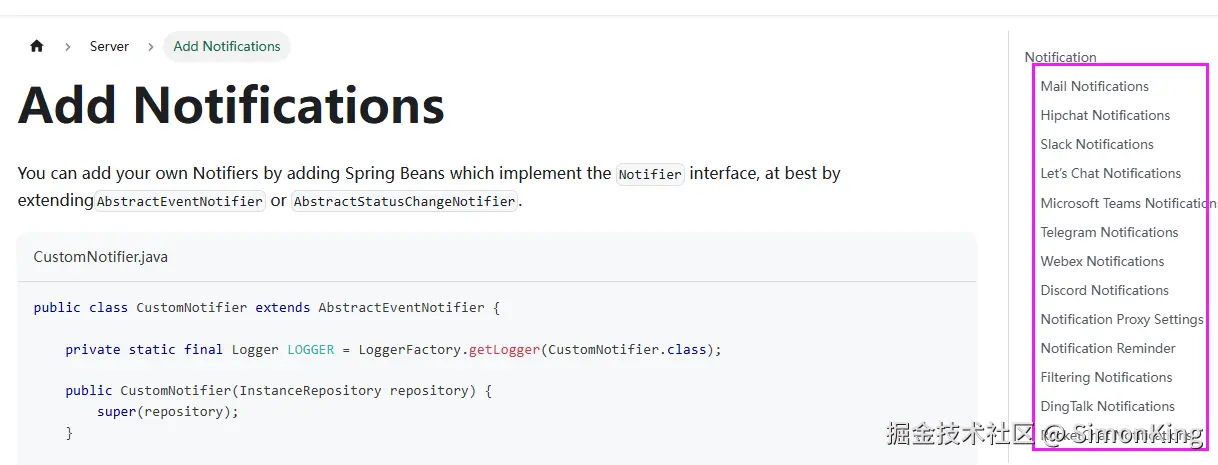Jump to Slack Notifications

pos(1097,144)
